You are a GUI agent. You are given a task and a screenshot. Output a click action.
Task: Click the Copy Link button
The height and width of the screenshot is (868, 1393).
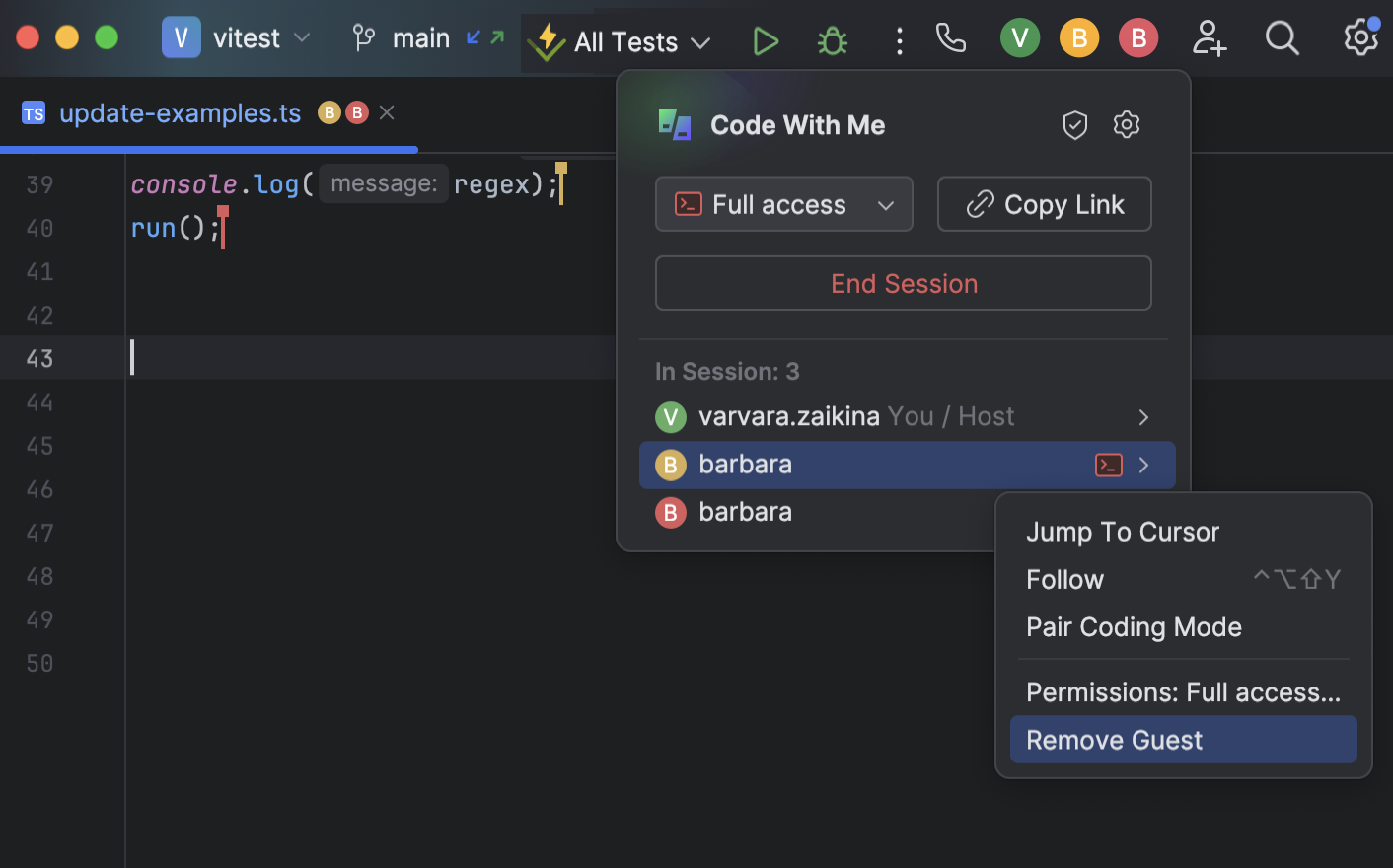pyautogui.click(x=1044, y=204)
